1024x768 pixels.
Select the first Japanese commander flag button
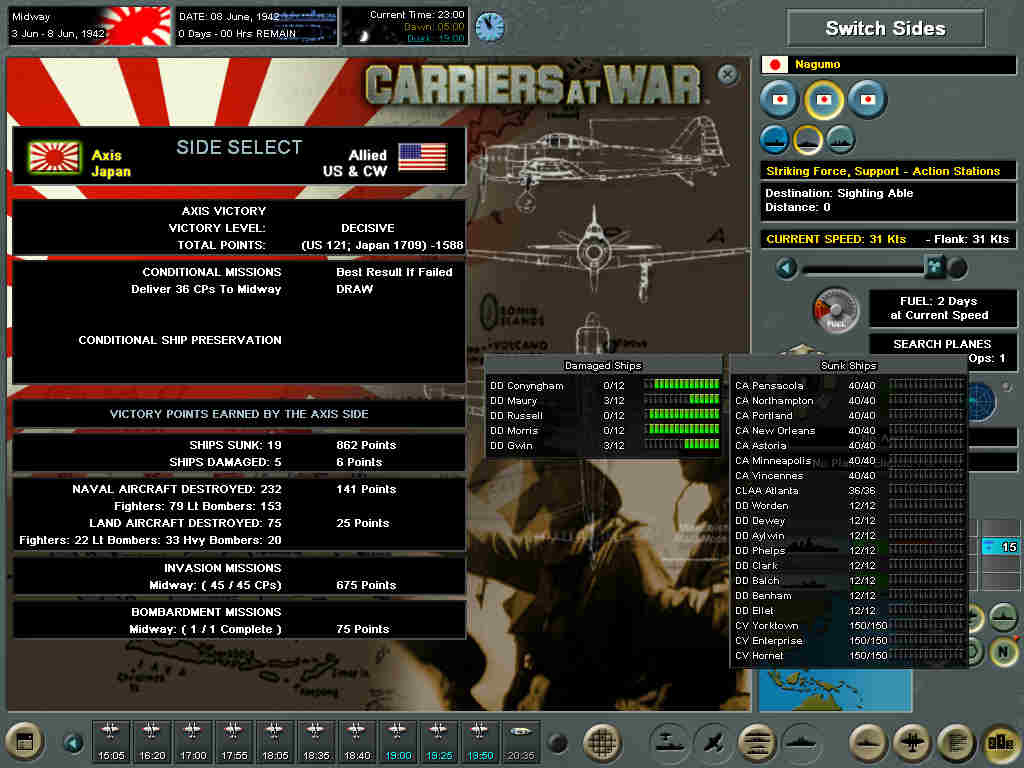(x=779, y=99)
